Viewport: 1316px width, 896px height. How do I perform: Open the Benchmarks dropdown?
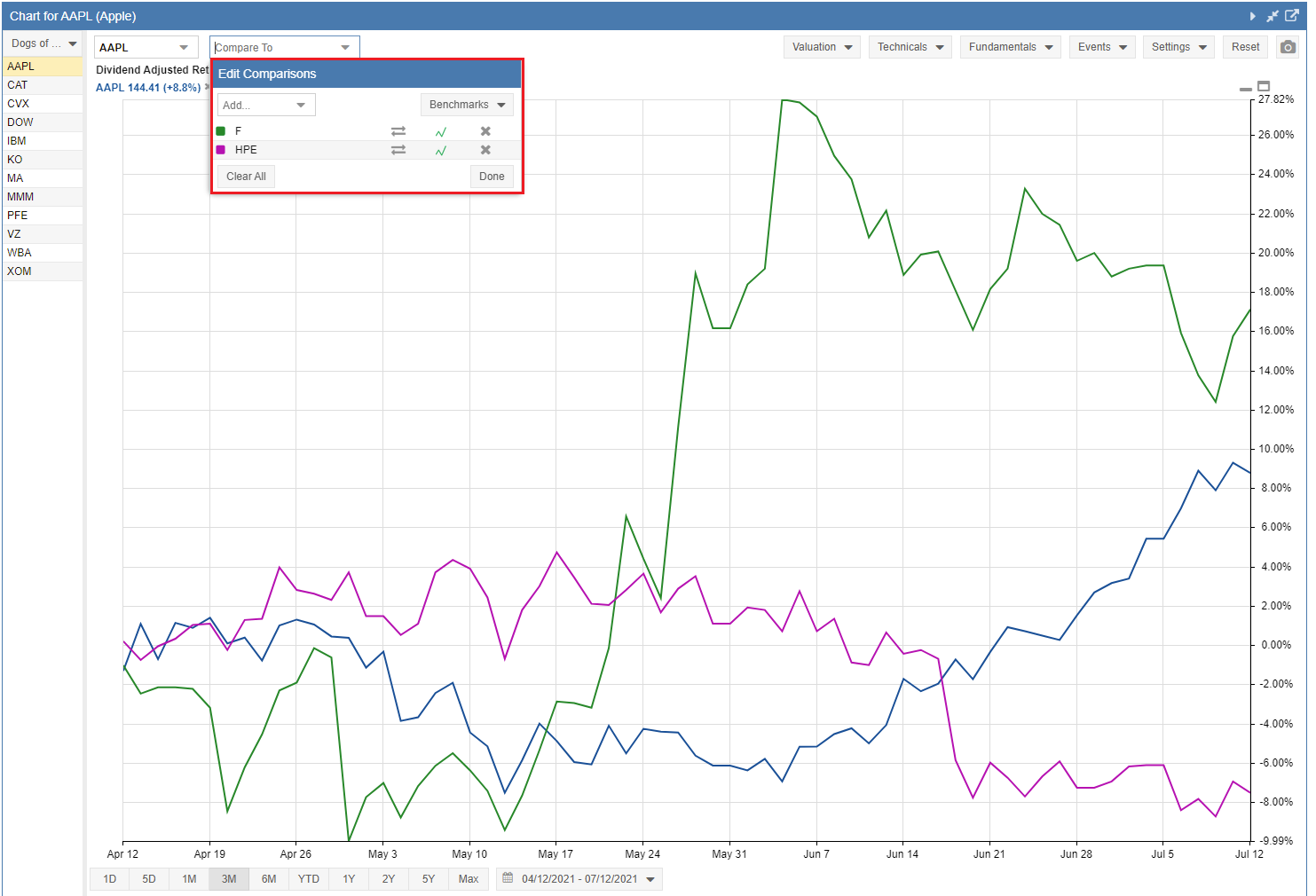pyautogui.click(x=467, y=105)
